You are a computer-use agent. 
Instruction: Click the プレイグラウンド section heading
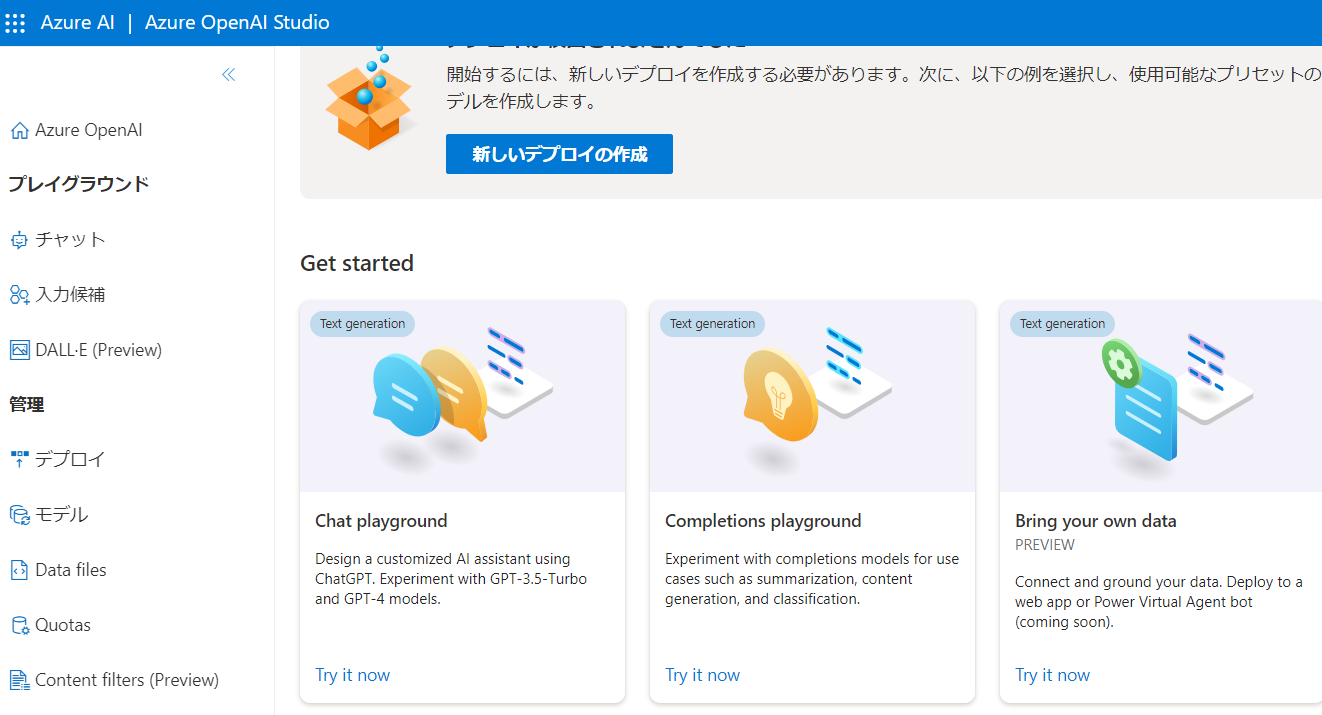[79, 184]
